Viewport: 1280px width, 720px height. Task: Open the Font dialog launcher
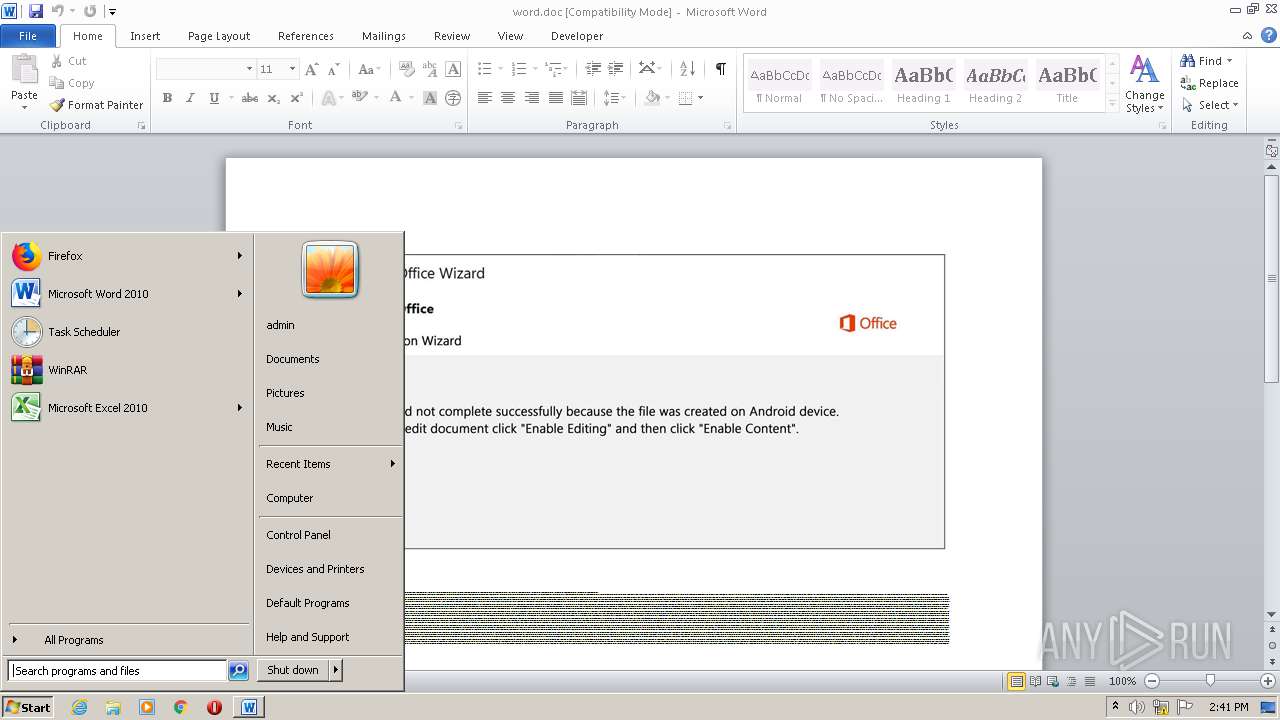click(459, 126)
